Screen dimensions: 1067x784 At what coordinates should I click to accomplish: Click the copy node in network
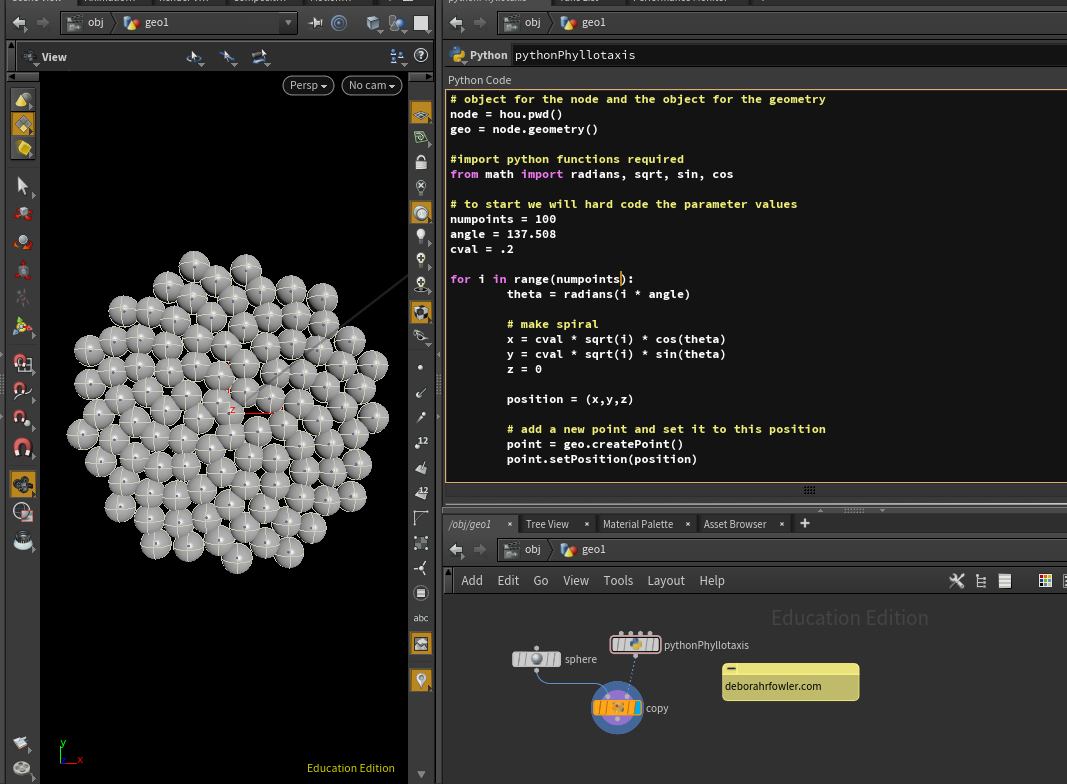pos(617,708)
